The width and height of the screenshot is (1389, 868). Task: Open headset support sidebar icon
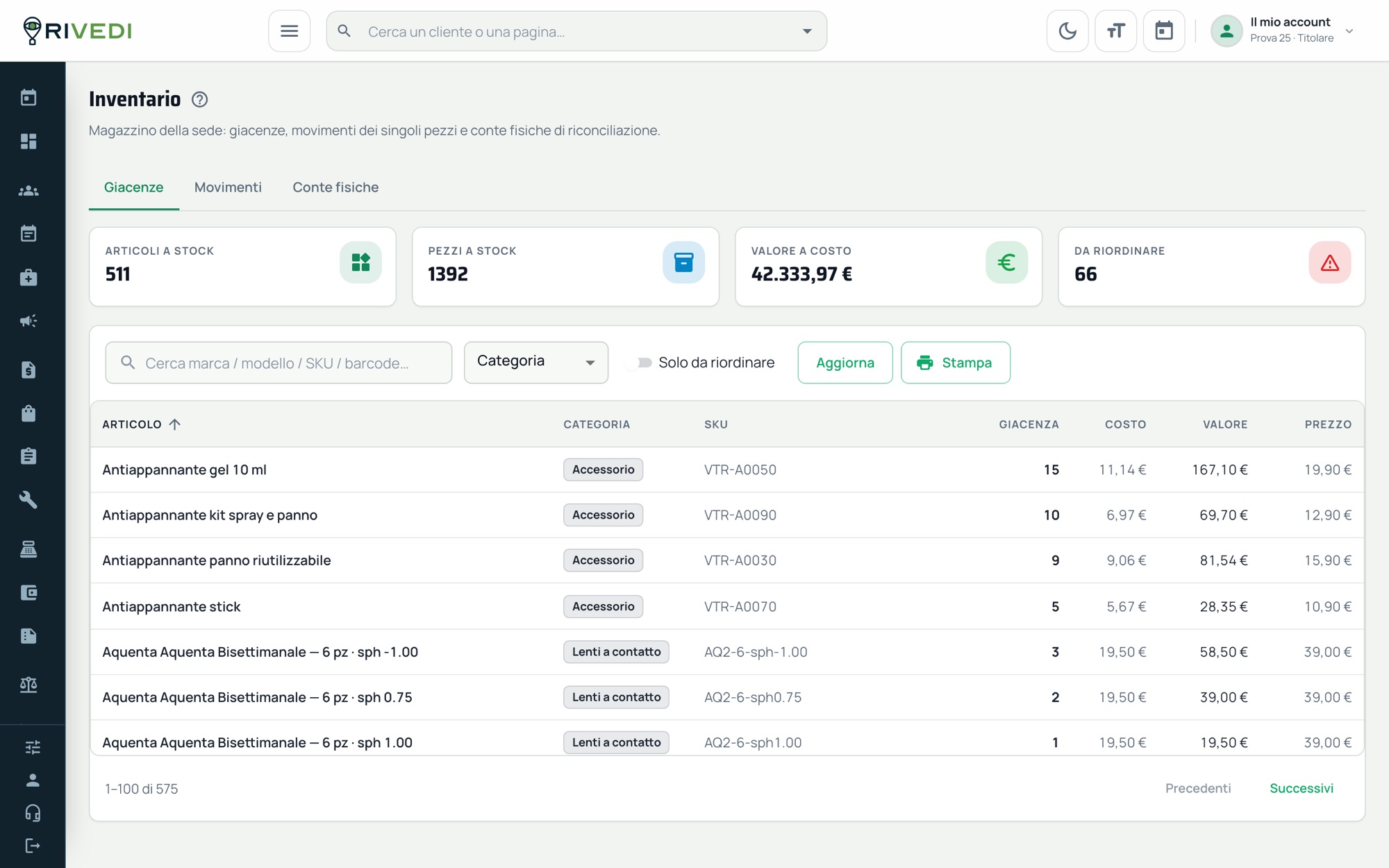point(33,813)
